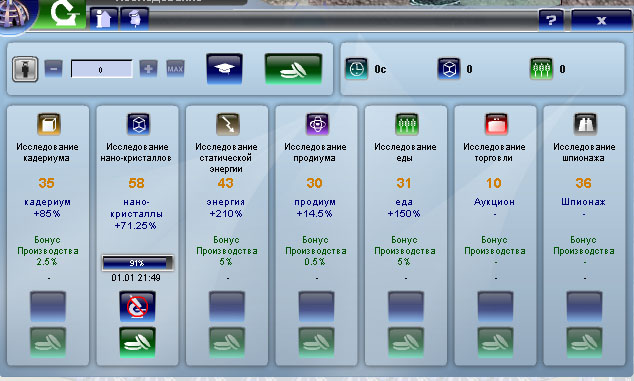The height and width of the screenshot is (381, 634).
Task: Click the 'Исследование продиума' title
Action: [x=315, y=152]
